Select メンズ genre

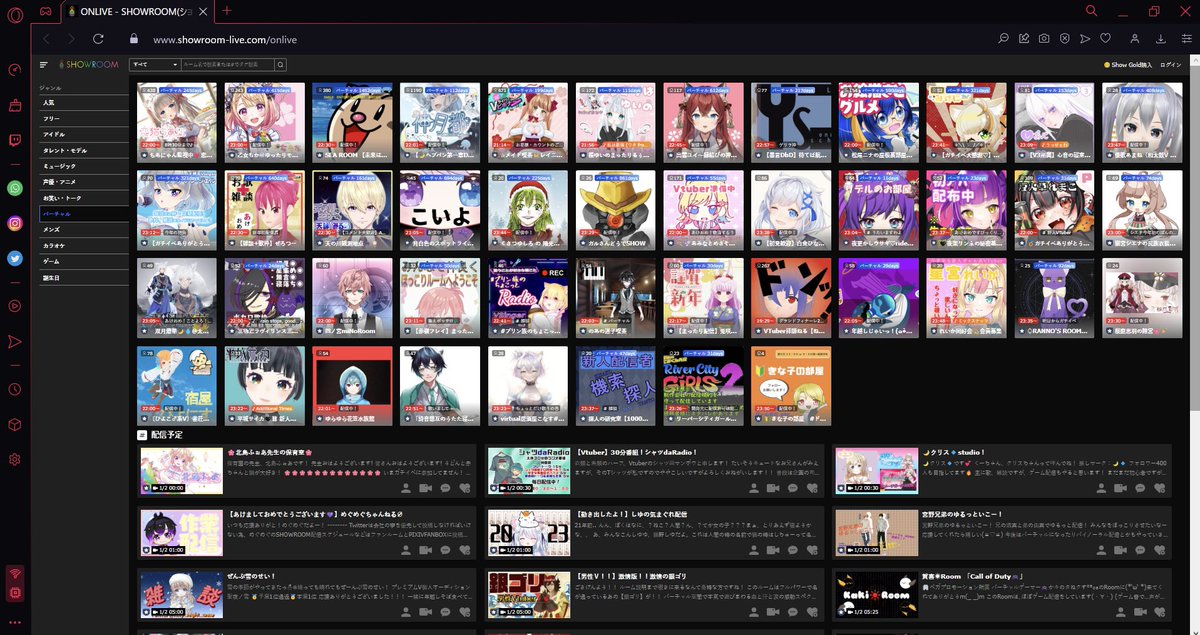point(83,230)
